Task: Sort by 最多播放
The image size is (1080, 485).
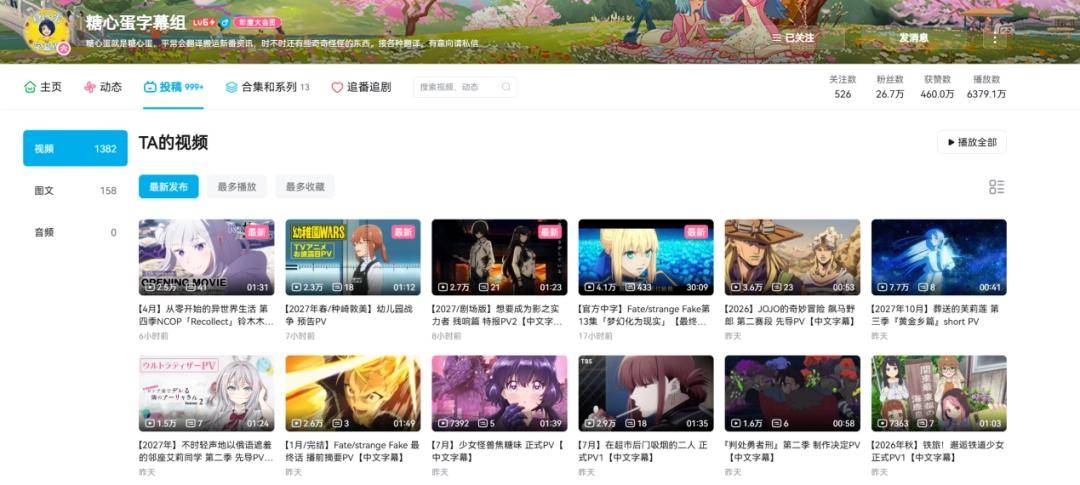Action: [237, 187]
